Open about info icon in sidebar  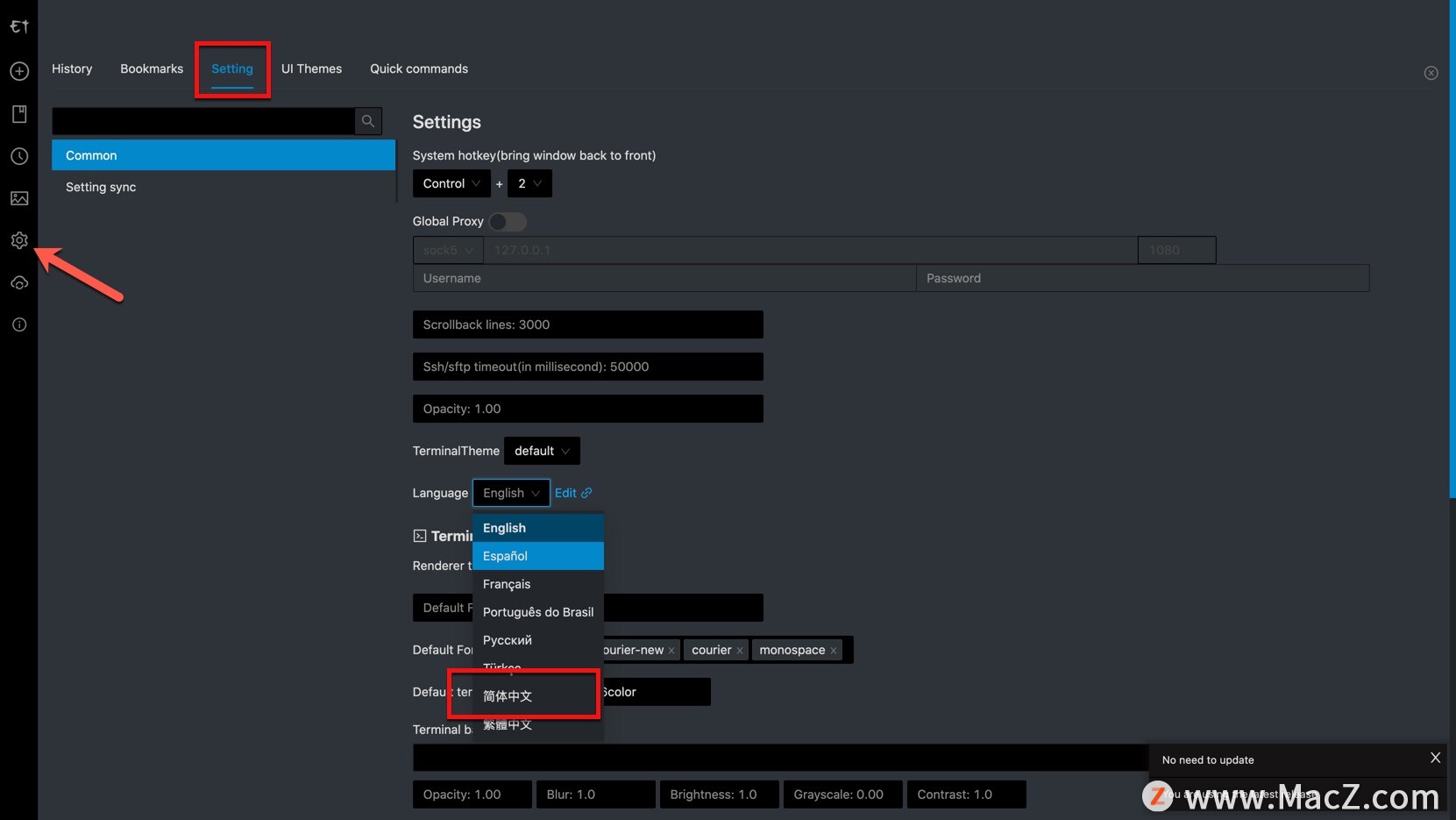[19, 324]
